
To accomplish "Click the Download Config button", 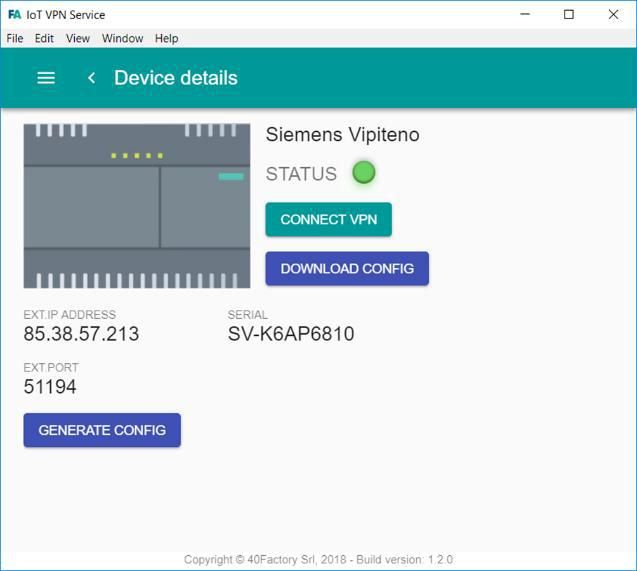I will (x=347, y=269).
